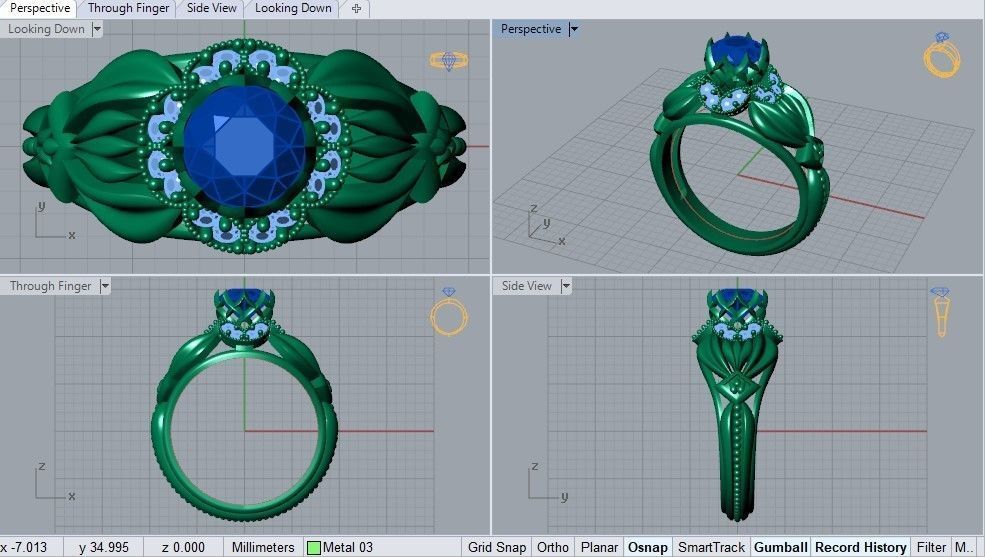Open the Side View tab
Screen dimensions: 985x557
212,8
